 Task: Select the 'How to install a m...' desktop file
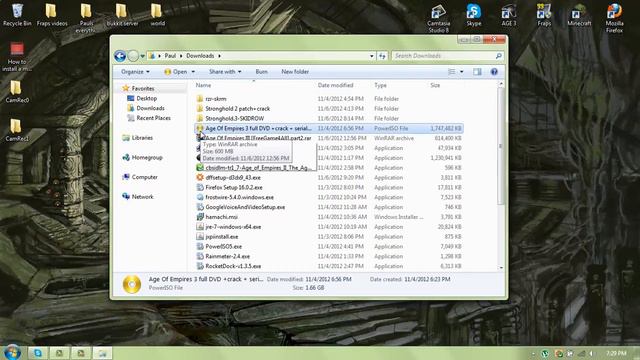tap(17, 57)
